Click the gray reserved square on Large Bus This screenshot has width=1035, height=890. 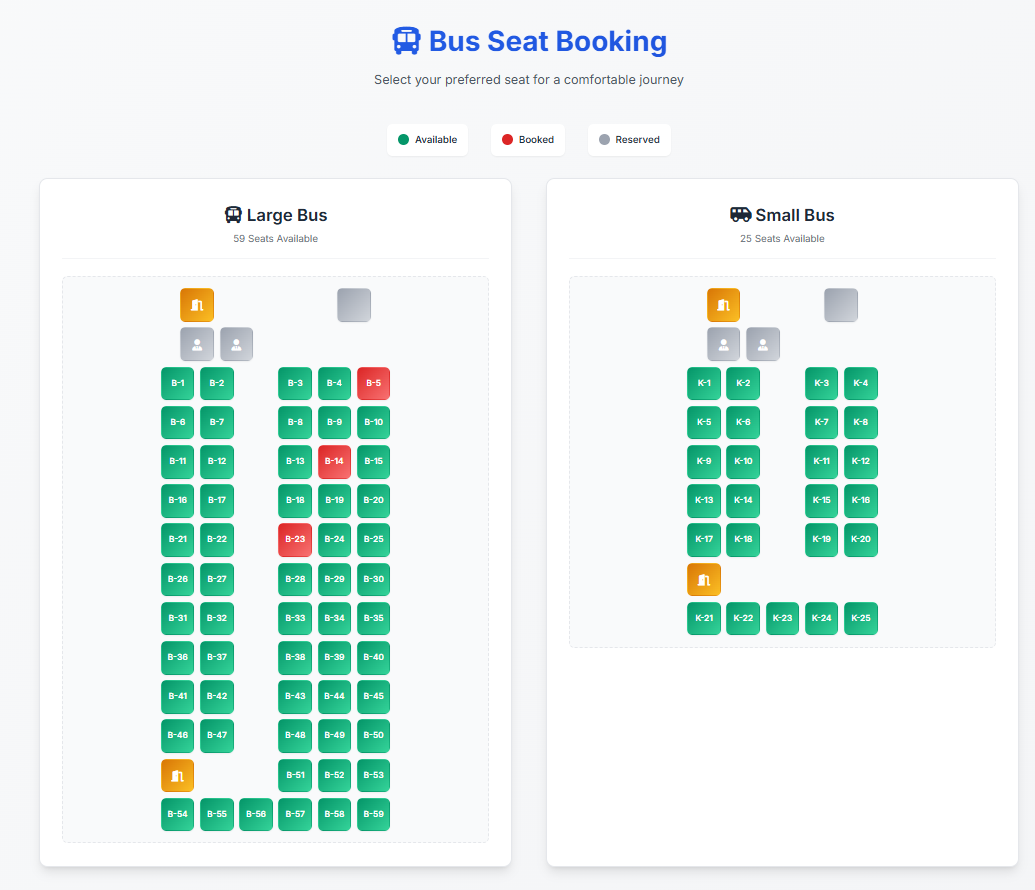point(353,304)
